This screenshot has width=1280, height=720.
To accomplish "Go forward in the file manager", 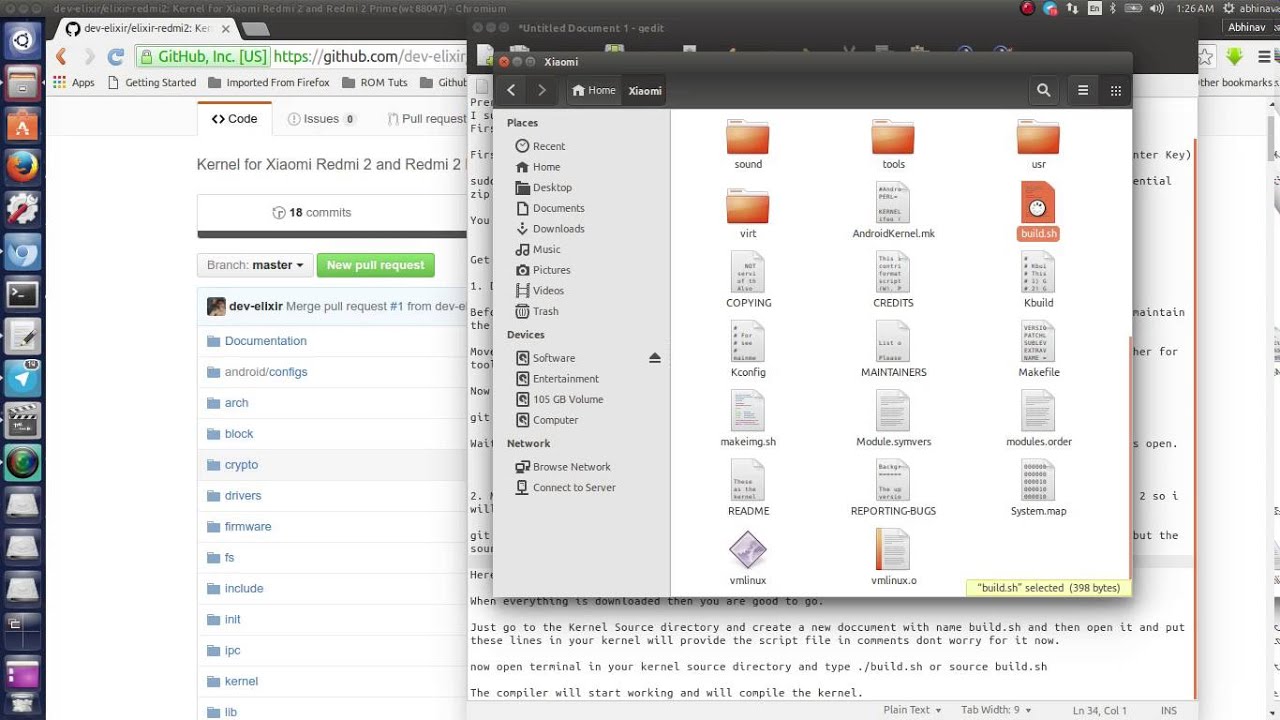I will [542, 90].
